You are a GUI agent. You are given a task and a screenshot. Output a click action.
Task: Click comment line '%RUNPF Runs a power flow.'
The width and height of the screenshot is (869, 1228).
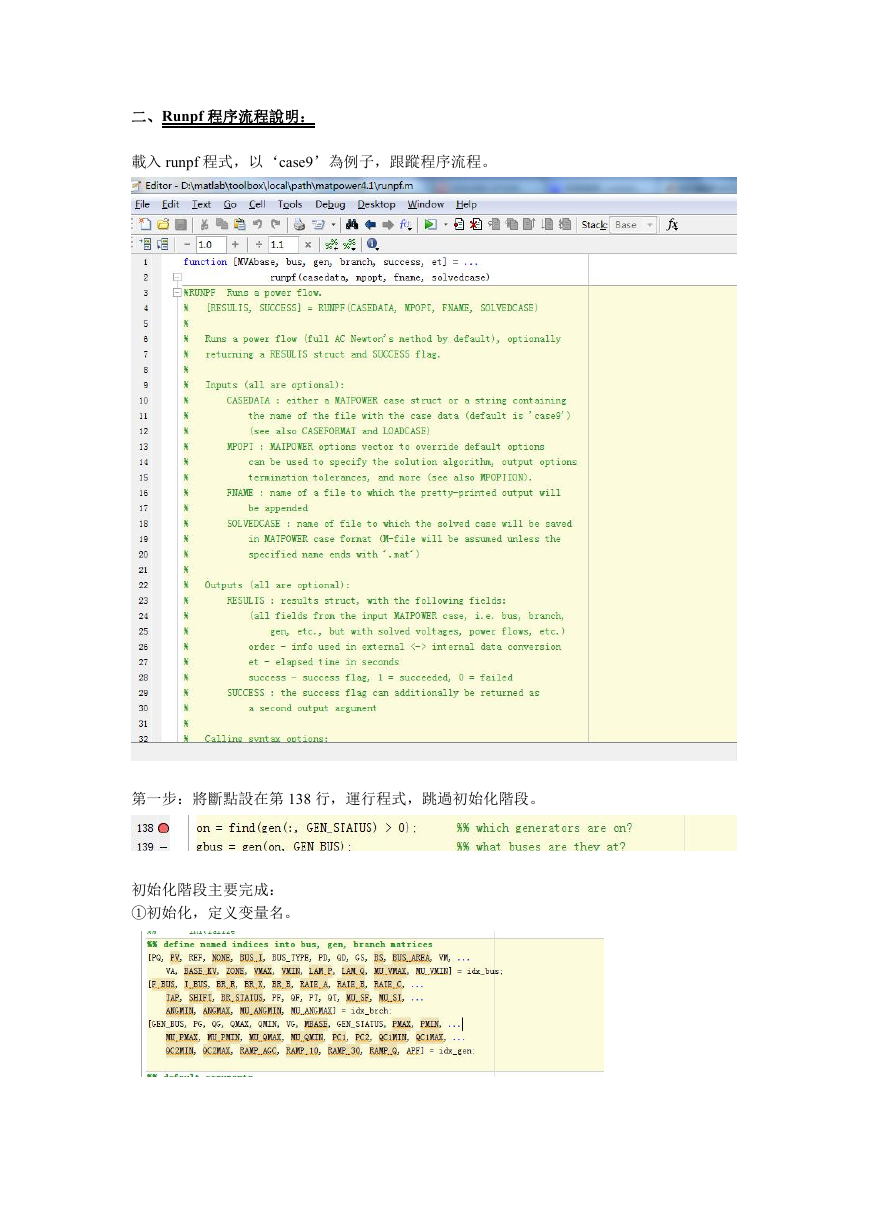coord(251,293)
